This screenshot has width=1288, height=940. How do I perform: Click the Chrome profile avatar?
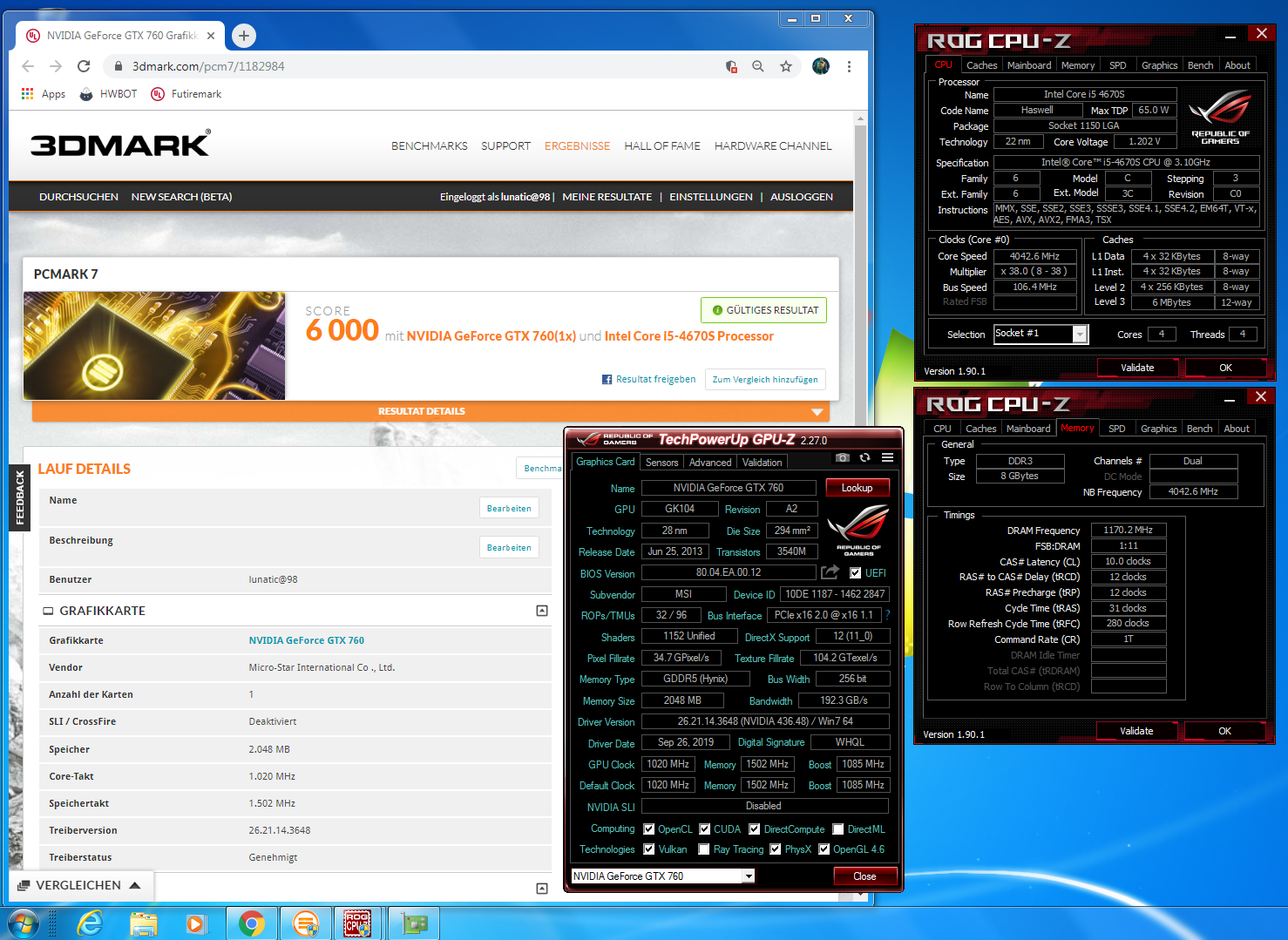pyautogui.click(x=821, y=66)
